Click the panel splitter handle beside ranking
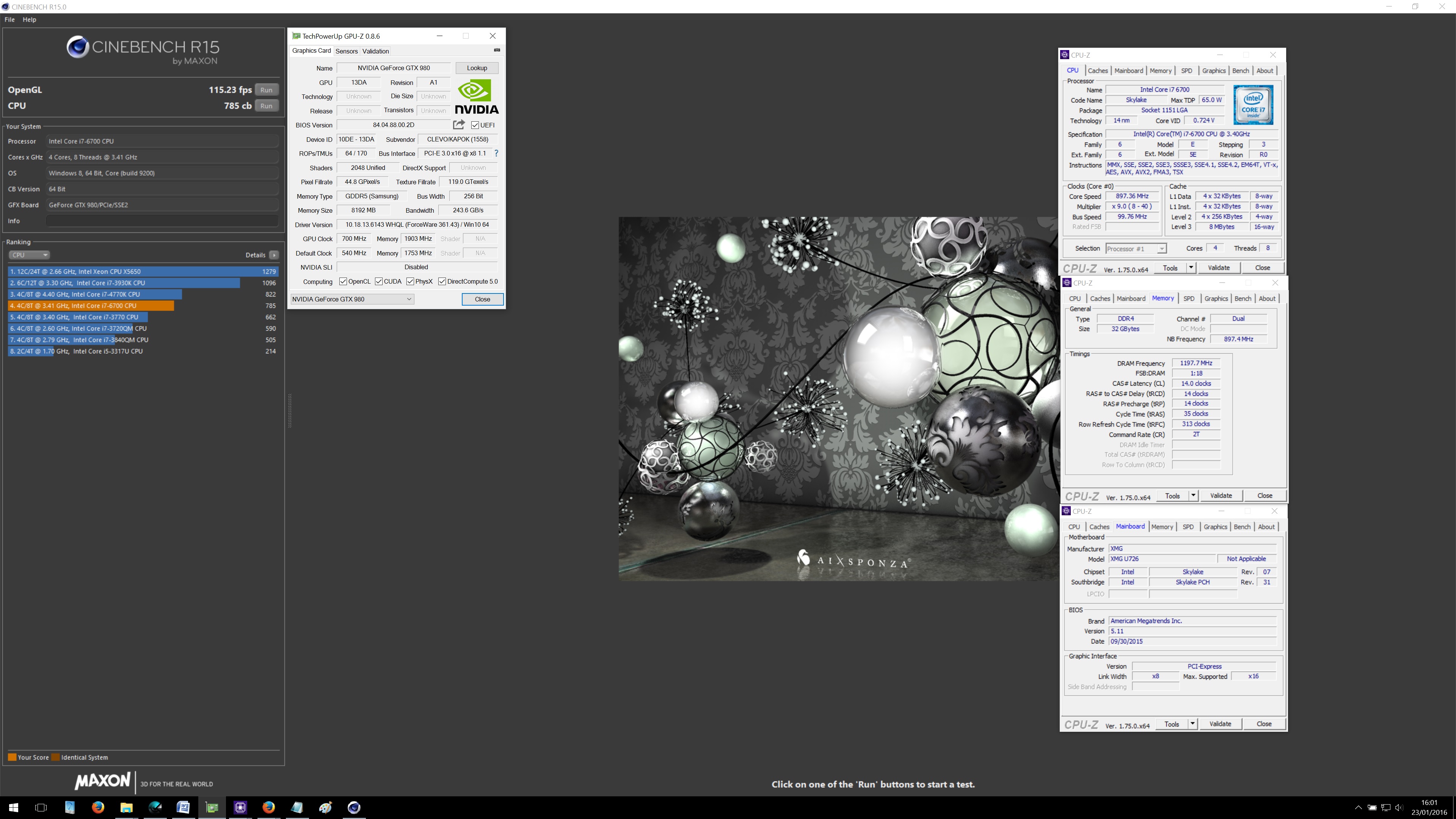The image size is (1456, 819). click(289, 410)
